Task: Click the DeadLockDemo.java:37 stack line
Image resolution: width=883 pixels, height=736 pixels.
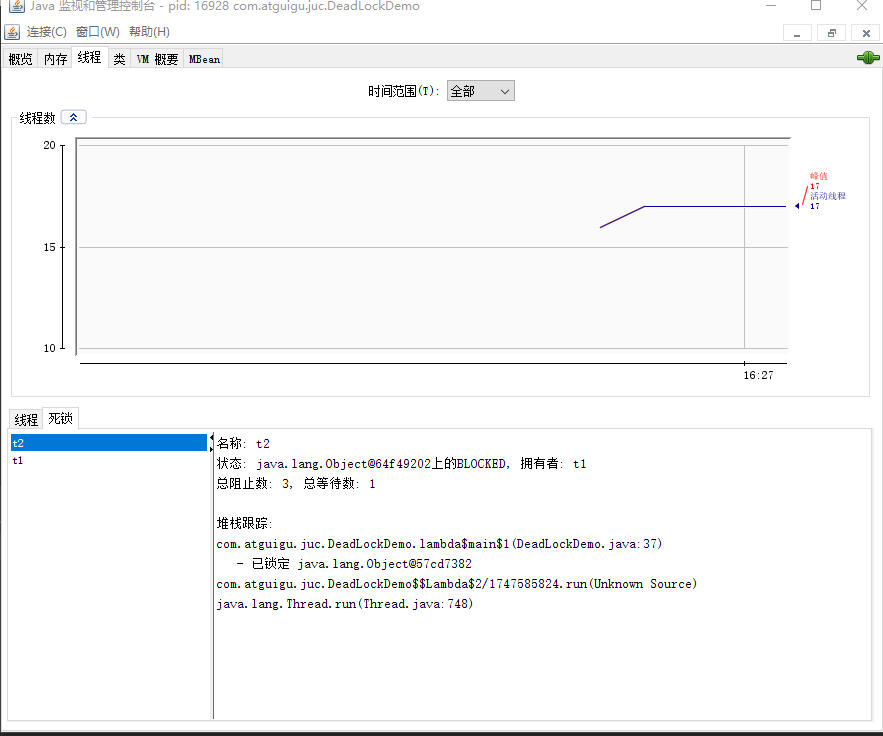Action: [x=439, y=544]
